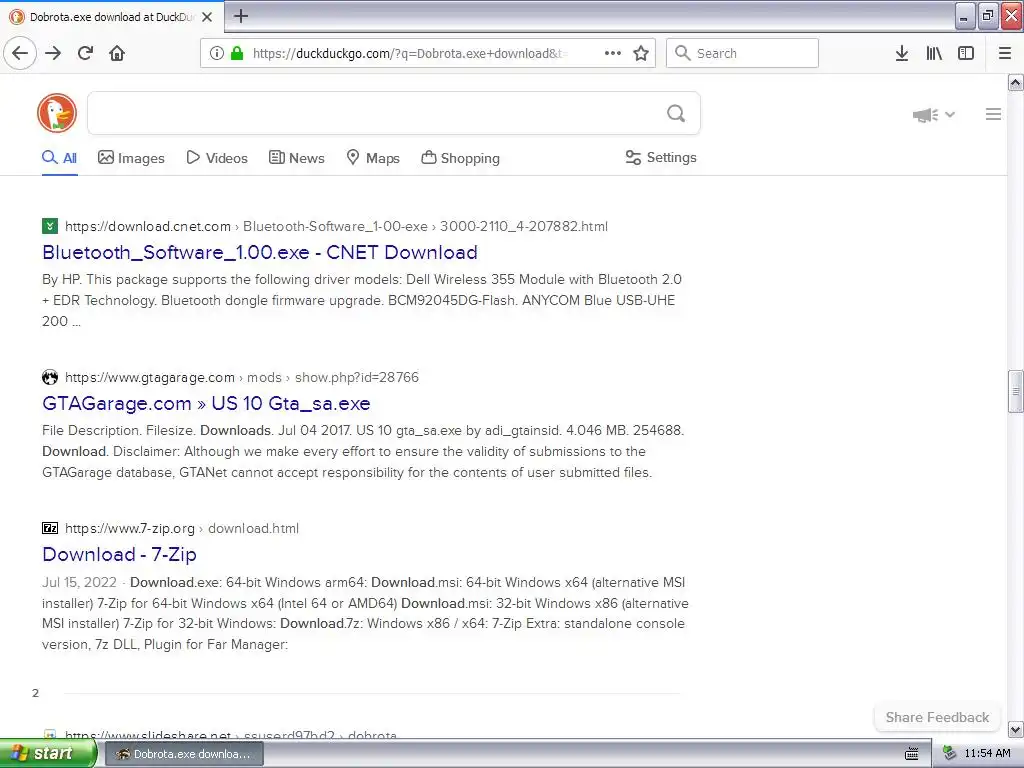Click the 7-Zip favicon beside 7-zip.org
The image size is (1024, 768).
click(x=50, y=528)
